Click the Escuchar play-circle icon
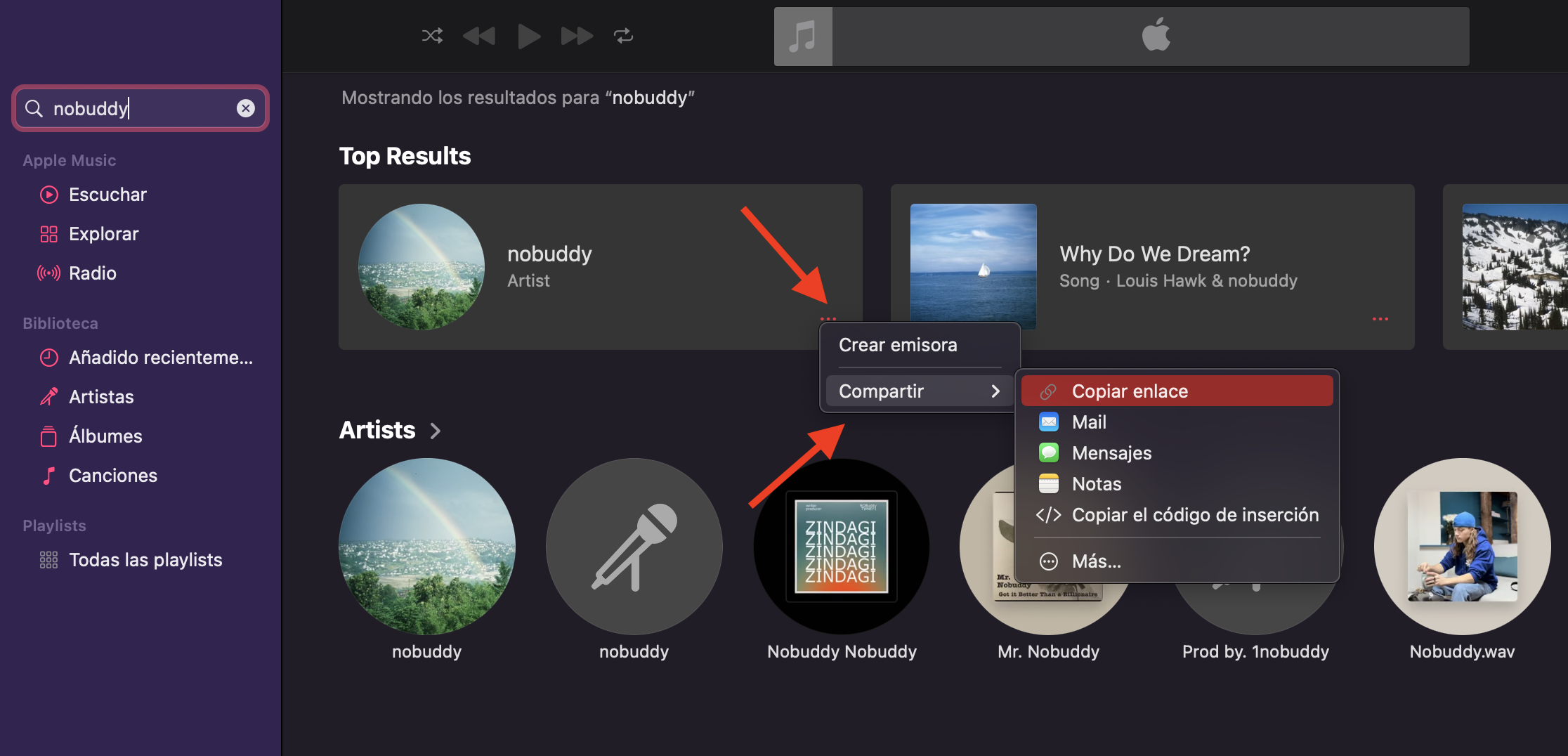Viewport: 1568px width, 756px height. [x=48, y=195]
